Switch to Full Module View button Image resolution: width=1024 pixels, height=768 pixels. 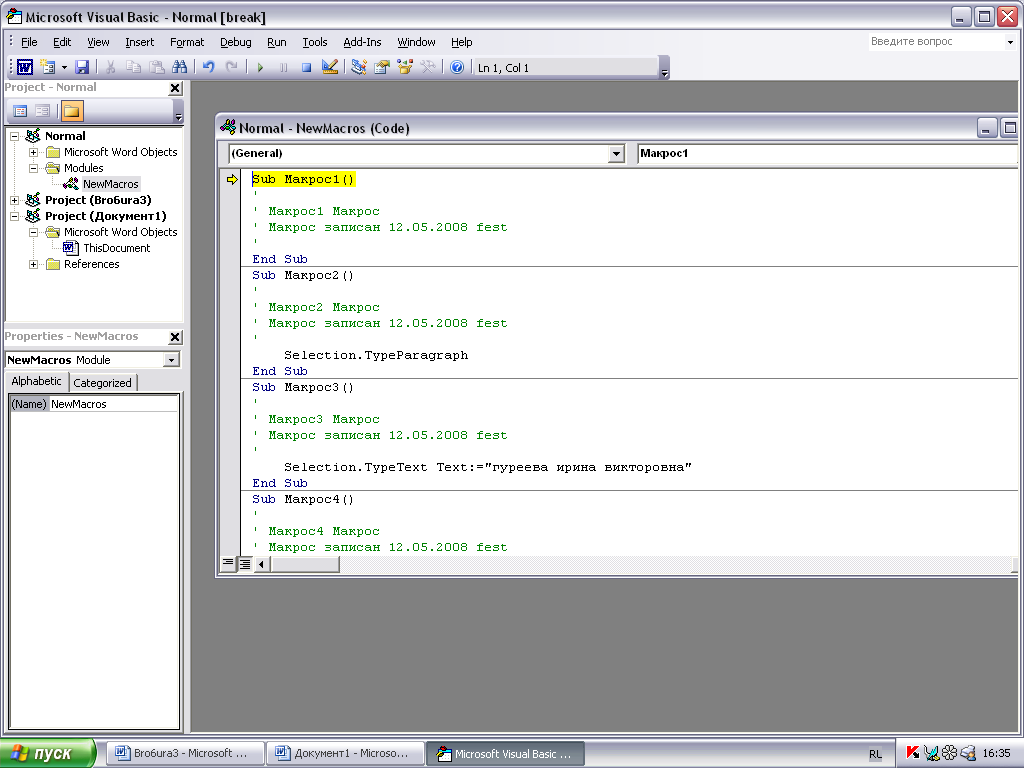(x=244, y=563)
